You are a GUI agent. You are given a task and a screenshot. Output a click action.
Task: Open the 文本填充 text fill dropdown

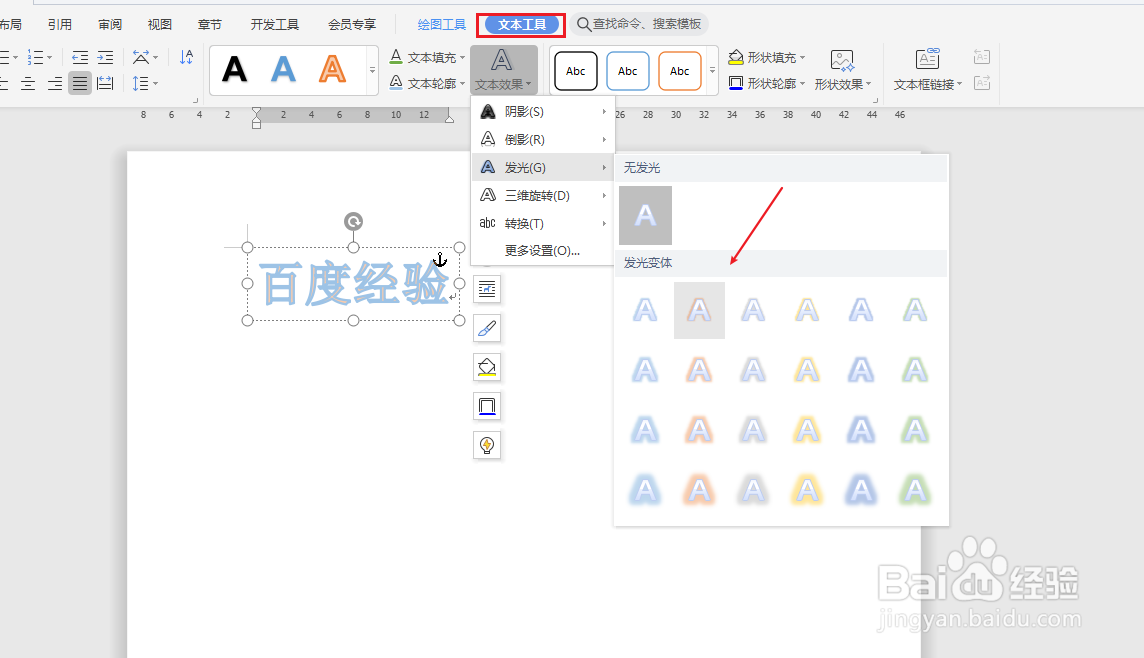click(x=427, y=57)
